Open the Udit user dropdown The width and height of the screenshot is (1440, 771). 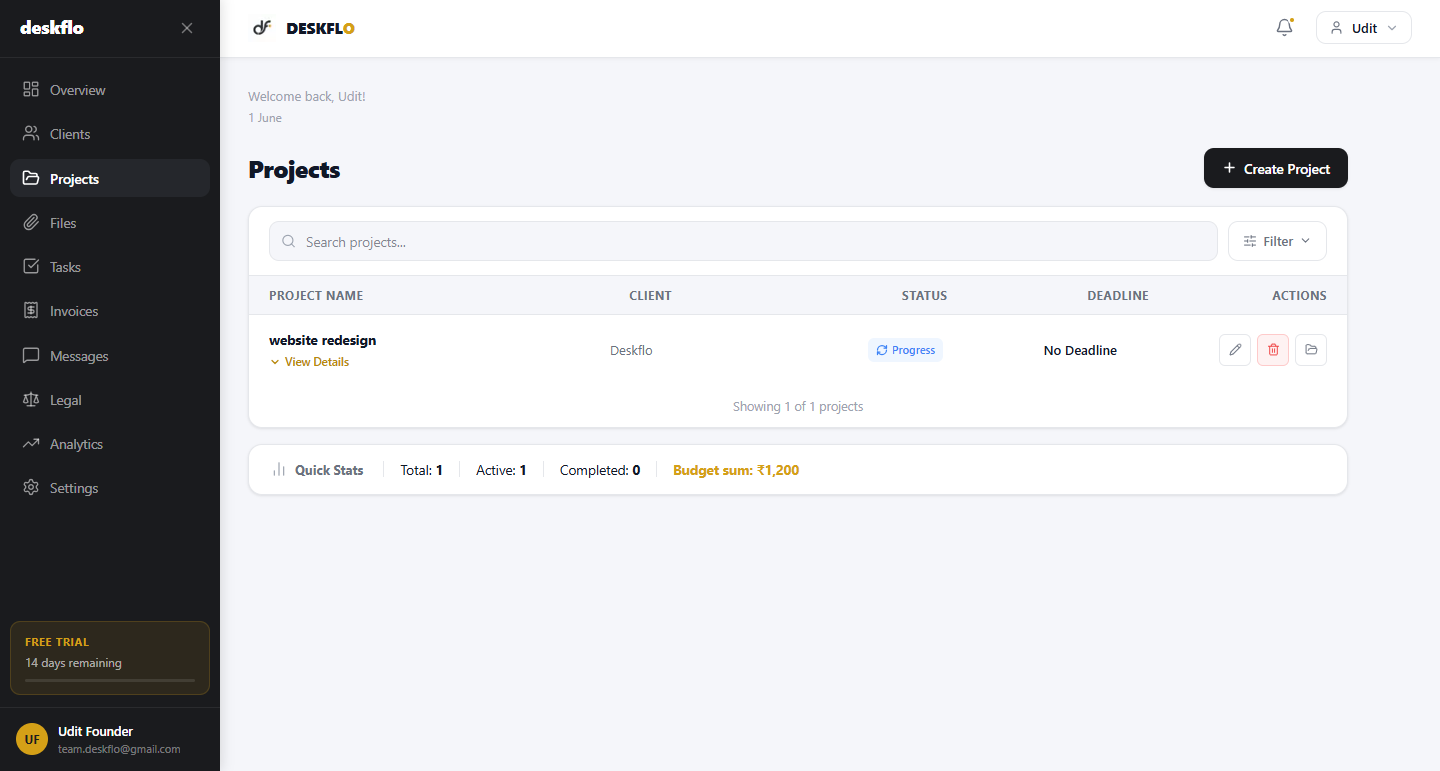point(1364,28)
